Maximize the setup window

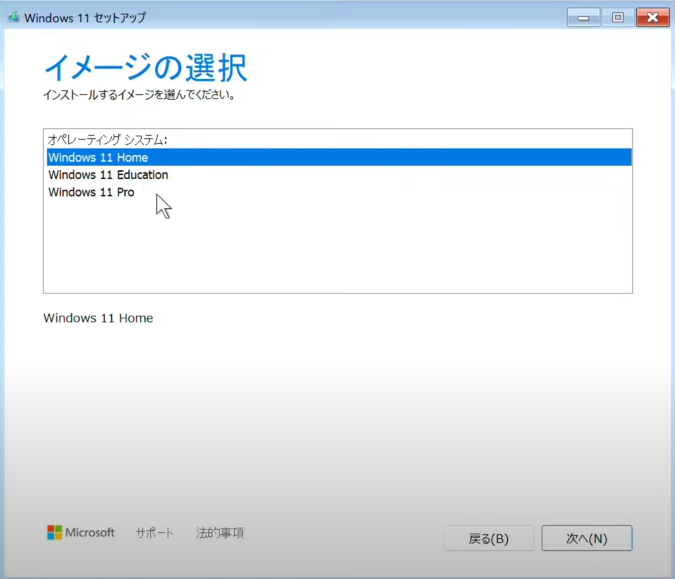pos(618,18)
